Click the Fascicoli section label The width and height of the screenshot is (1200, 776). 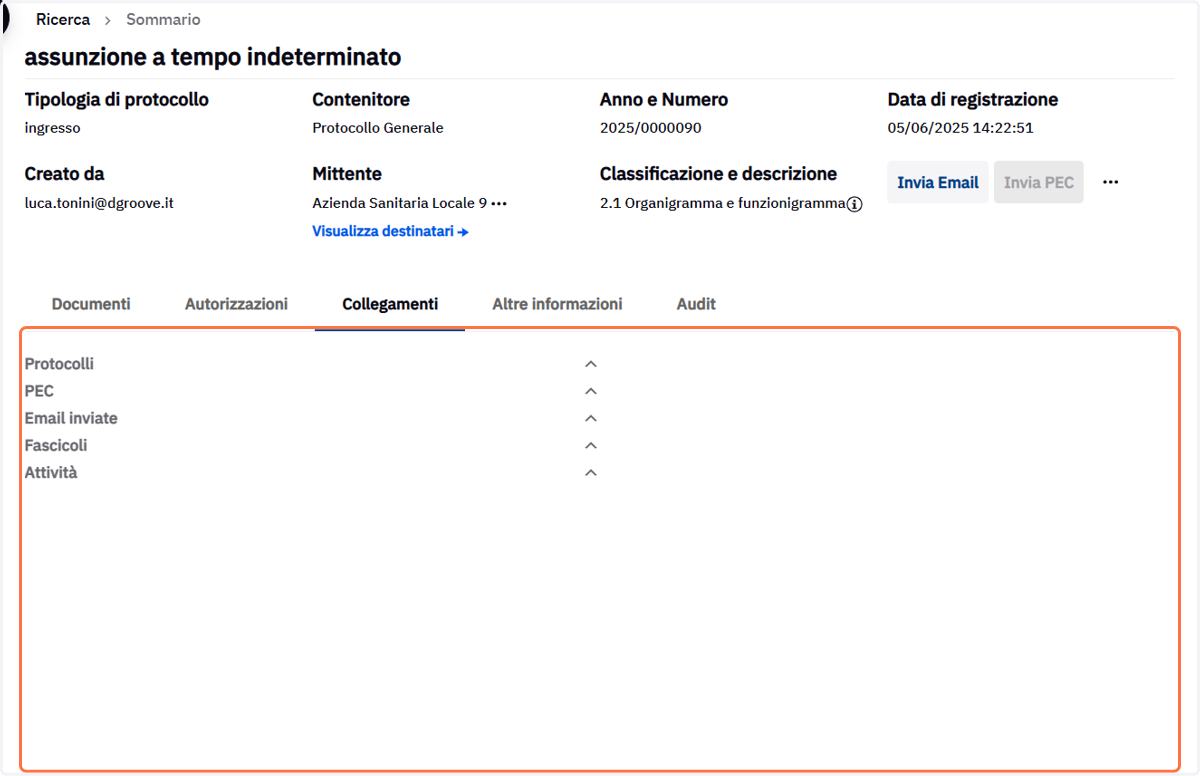point(56,445)
